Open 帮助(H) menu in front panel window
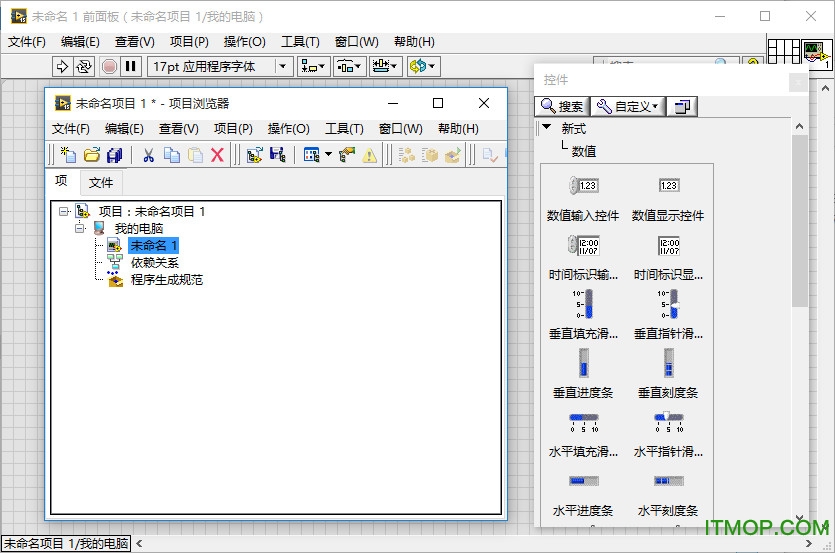This screenshot has width=835, height=553. [414, 42]
